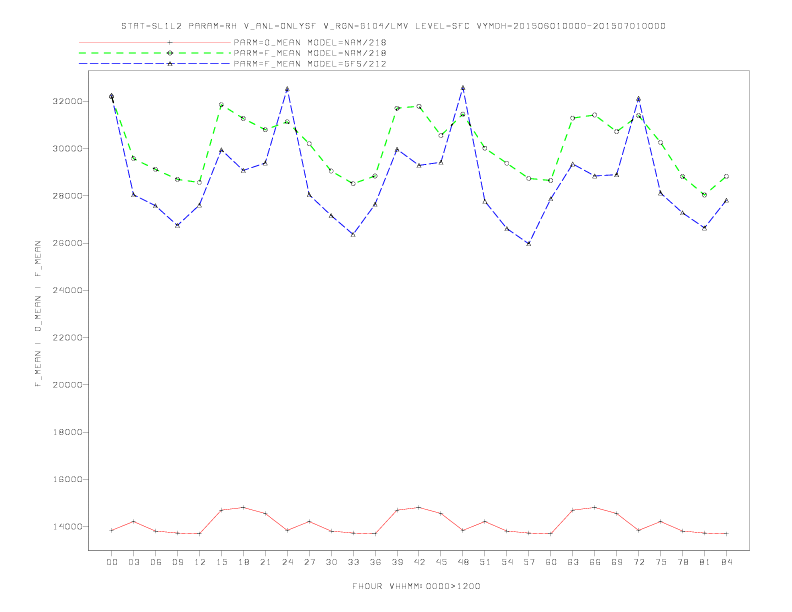Click the 36 forecast hour tick label
Viewport: 792px width, 612px height.
375,562
